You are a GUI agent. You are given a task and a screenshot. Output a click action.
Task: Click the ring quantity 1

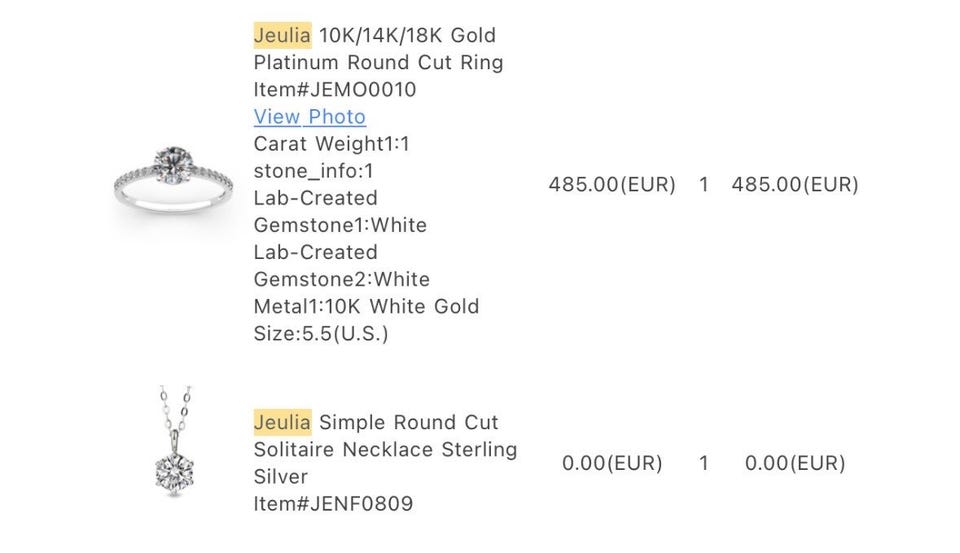pos(703,184)
